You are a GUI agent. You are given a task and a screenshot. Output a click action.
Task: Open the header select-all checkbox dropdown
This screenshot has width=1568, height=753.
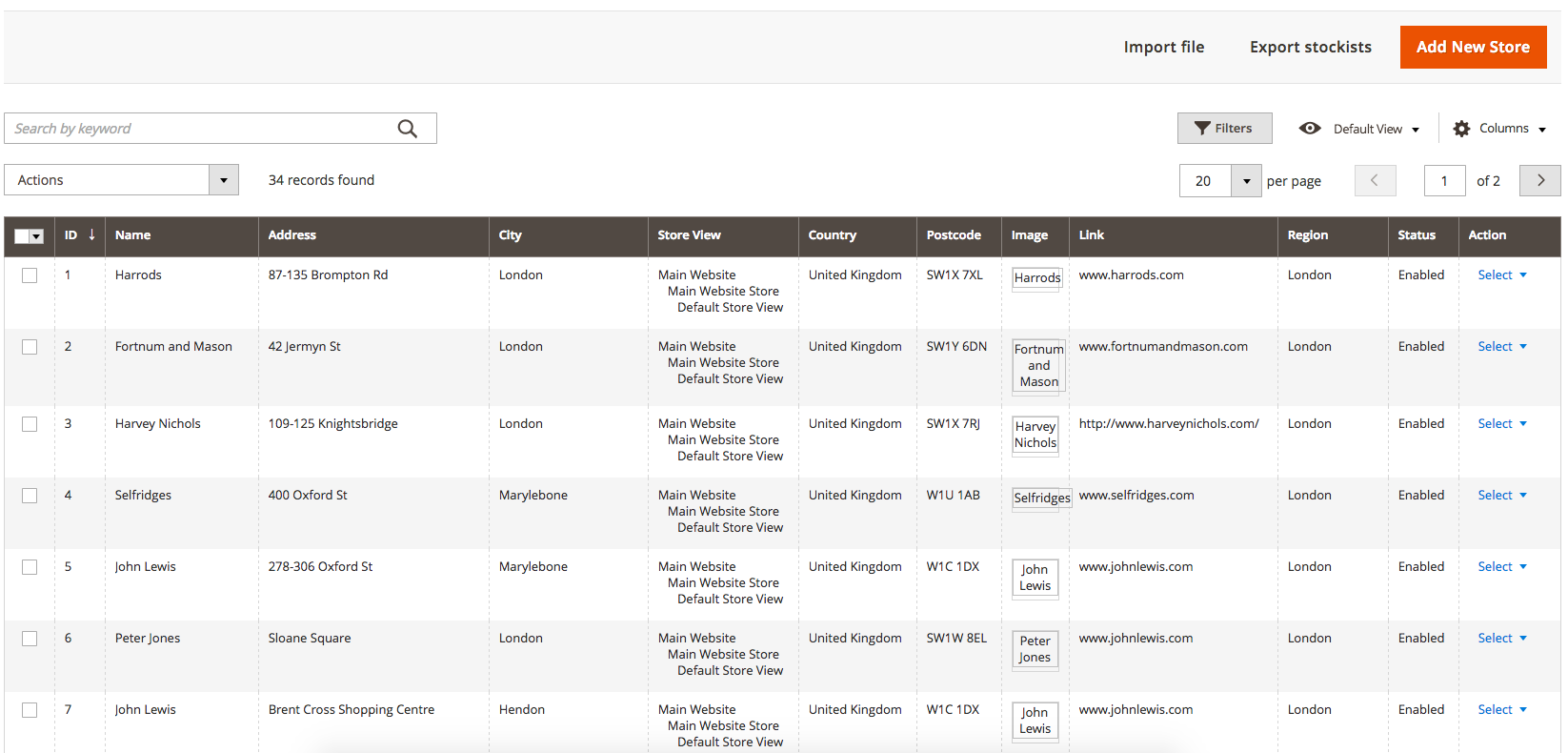pos(36,236)
